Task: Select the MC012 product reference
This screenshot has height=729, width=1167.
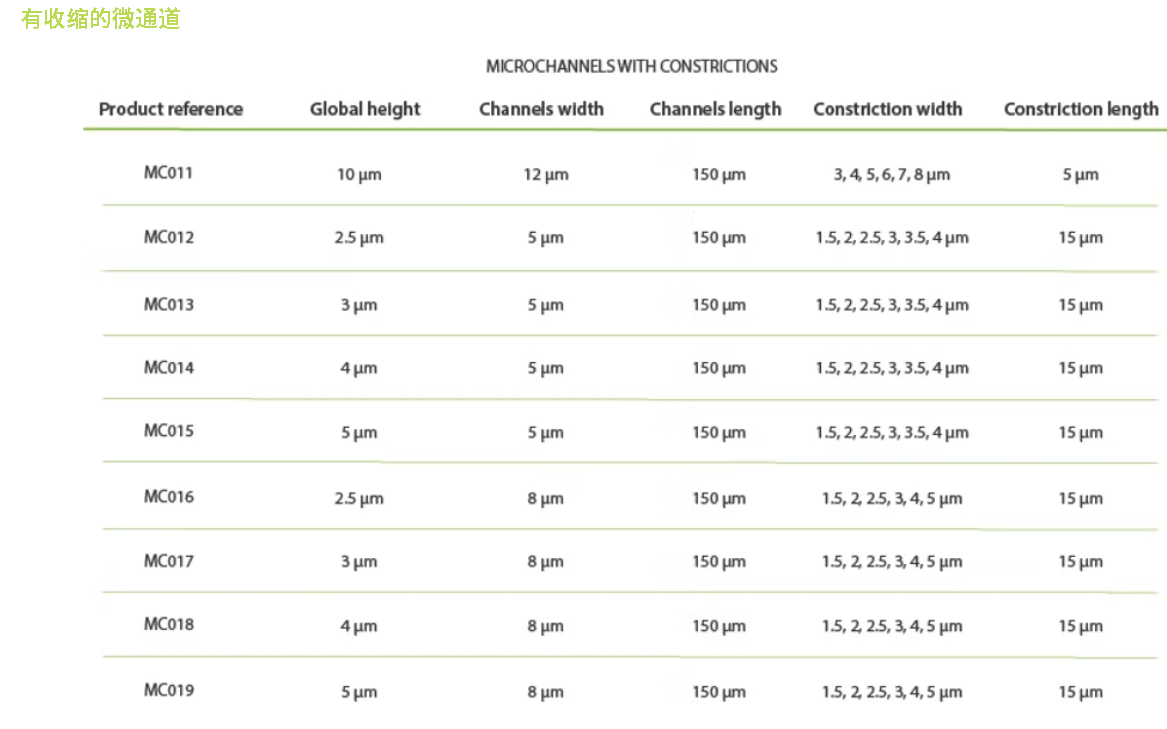Action: pyautogui.click(x=168, y=237)
